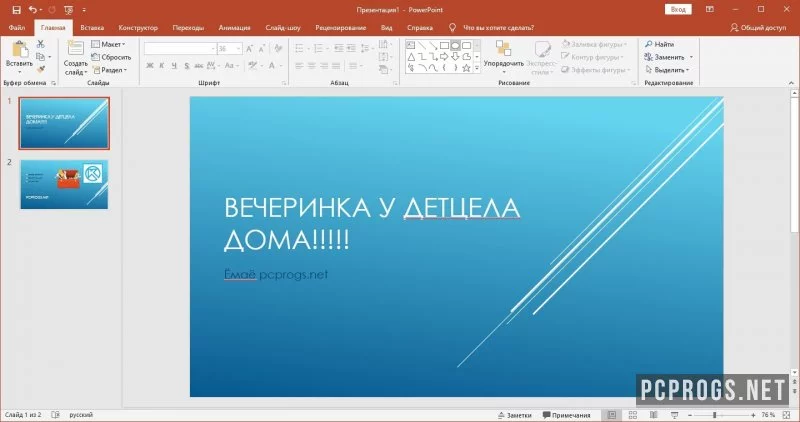Switch to the Слайд-шоу tab
Image resolution: width=800 pixels, height=422 pixels.
(283, 28)
